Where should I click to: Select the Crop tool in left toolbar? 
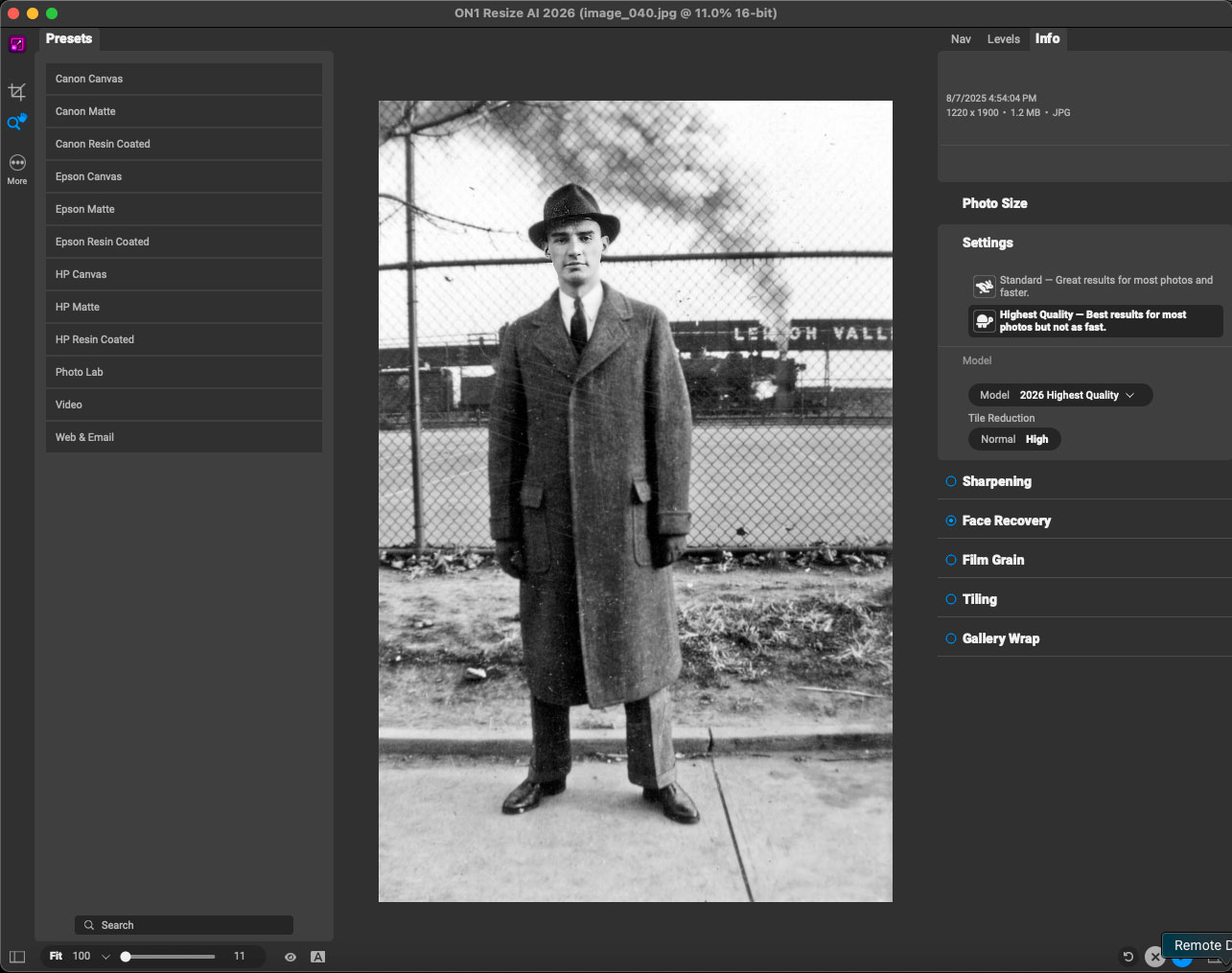17,92
